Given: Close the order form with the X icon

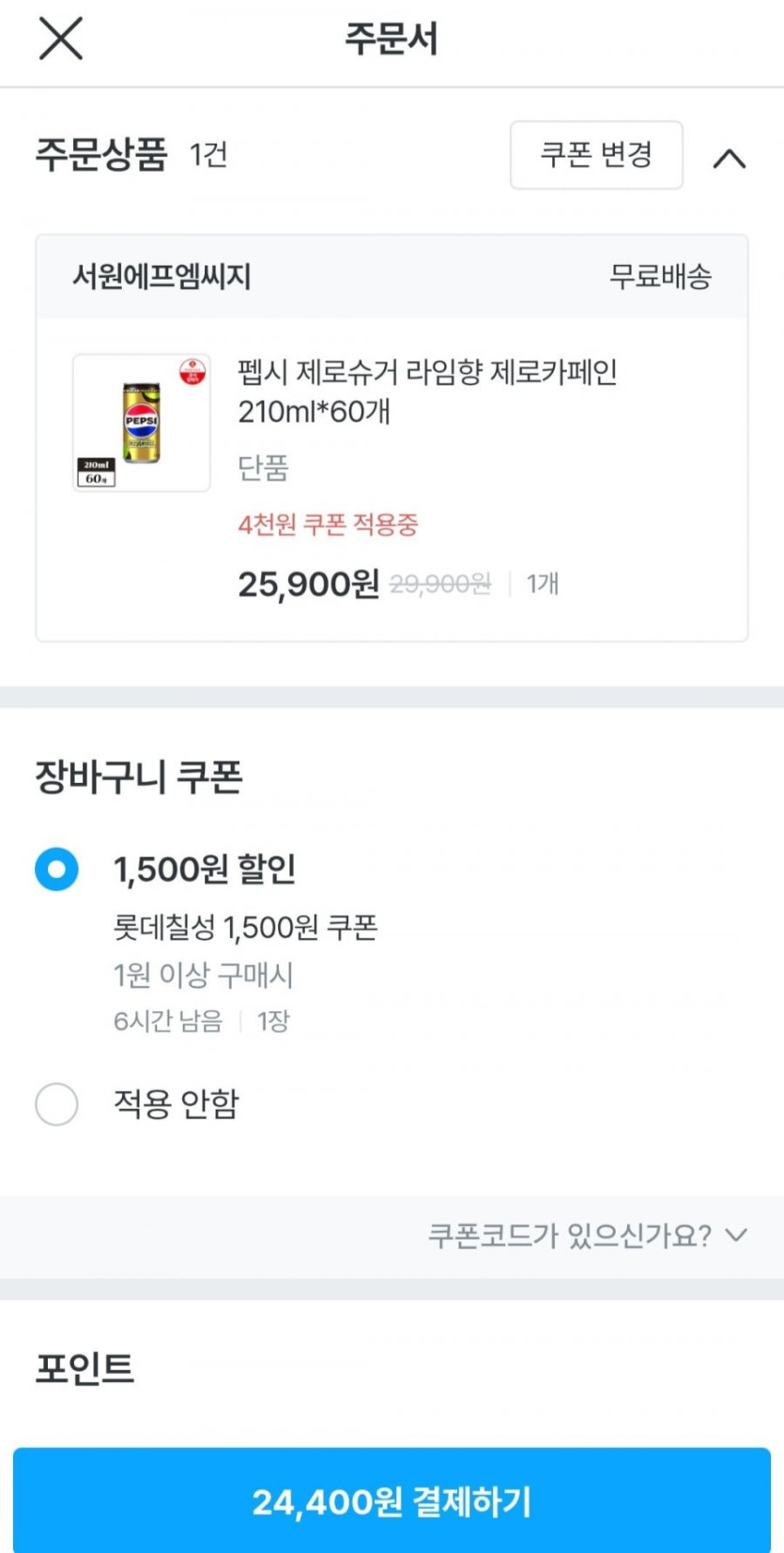Looking at the screenshot, I should tap(61, 38).
